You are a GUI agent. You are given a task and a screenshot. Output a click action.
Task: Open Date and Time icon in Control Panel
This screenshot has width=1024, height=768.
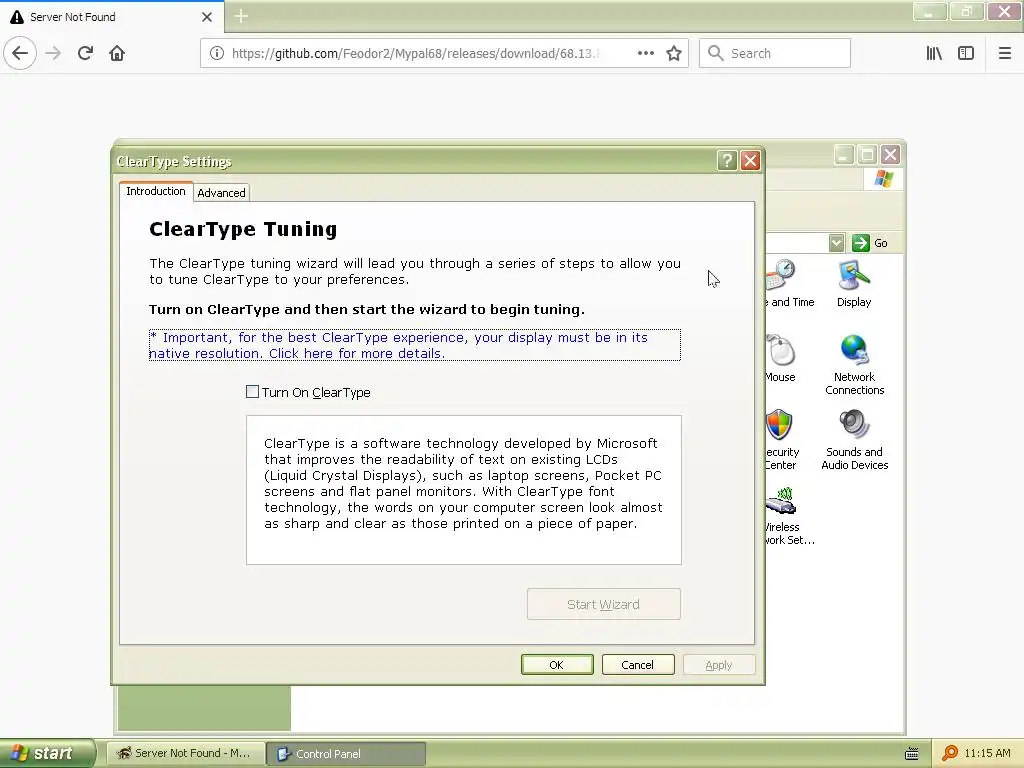790,283
